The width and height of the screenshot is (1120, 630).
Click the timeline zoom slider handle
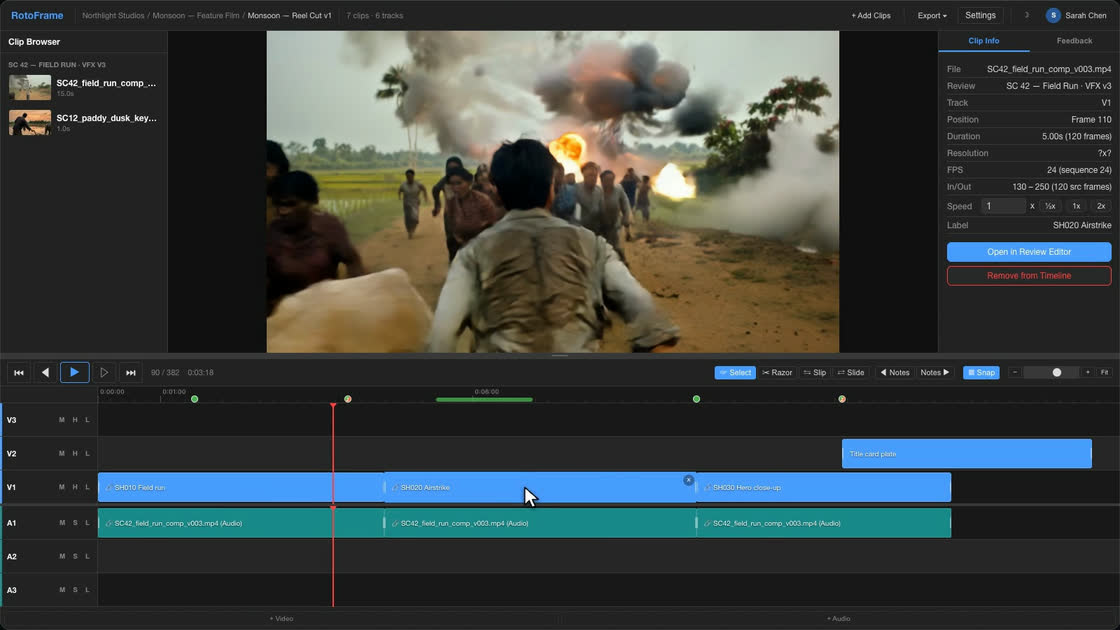pos(1056,372)
